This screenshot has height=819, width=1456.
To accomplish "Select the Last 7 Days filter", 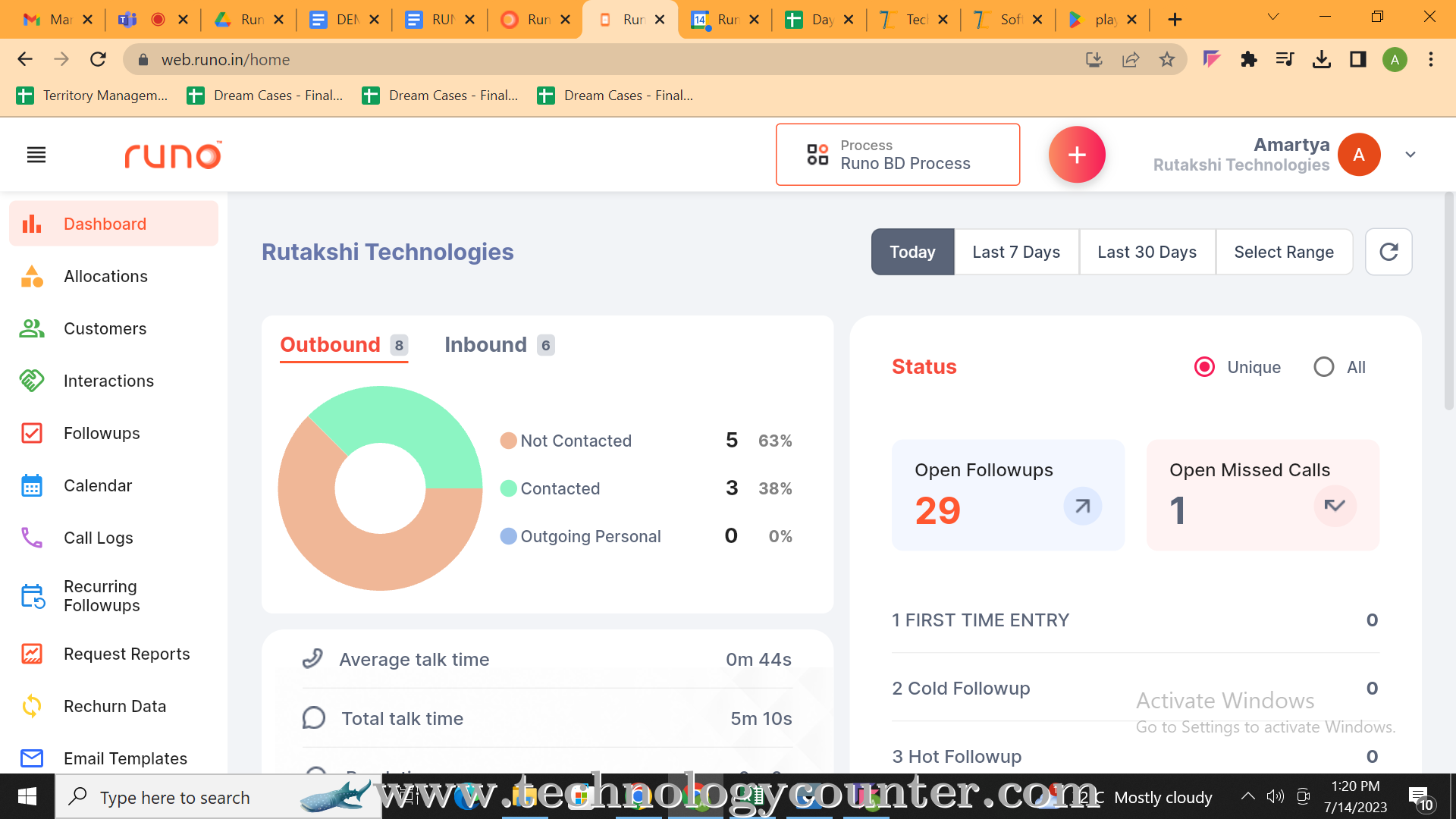I will point(1016,252).
